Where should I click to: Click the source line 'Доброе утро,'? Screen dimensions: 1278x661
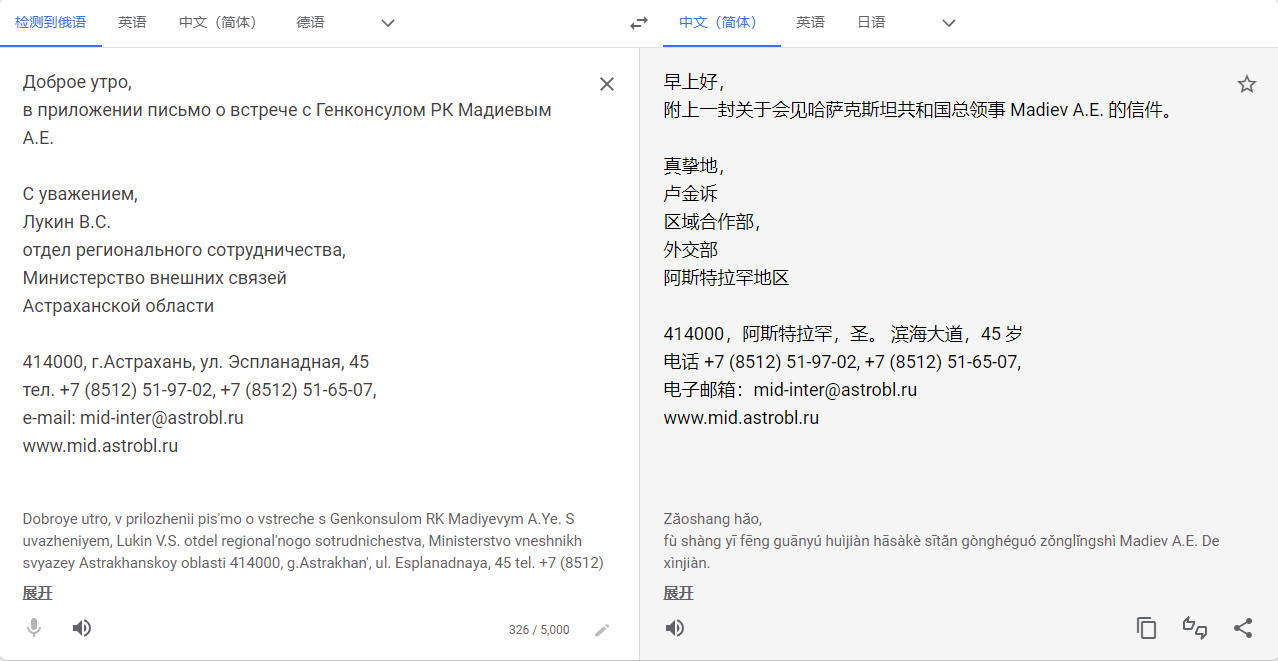[77, 82]
